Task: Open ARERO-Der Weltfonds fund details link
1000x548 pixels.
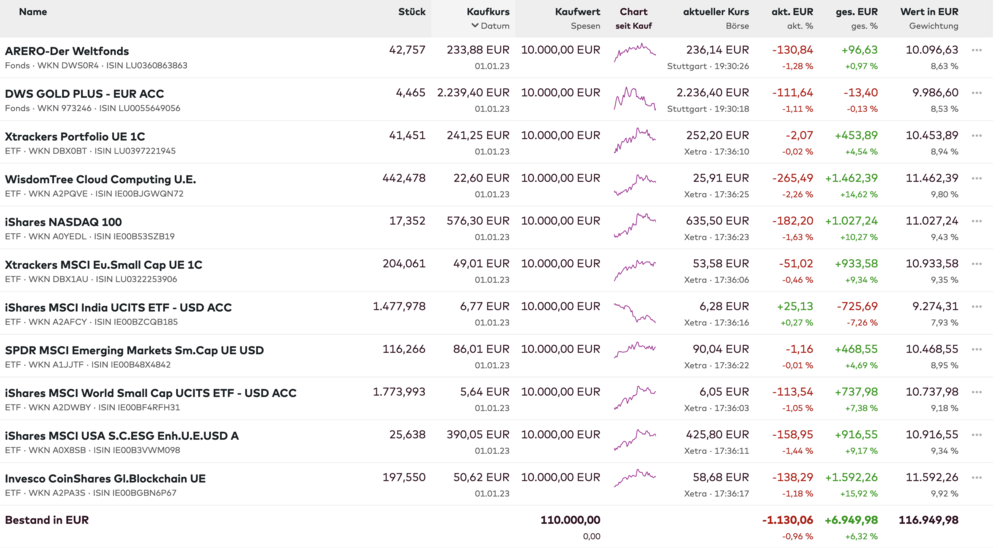Action: click(67, 51)
